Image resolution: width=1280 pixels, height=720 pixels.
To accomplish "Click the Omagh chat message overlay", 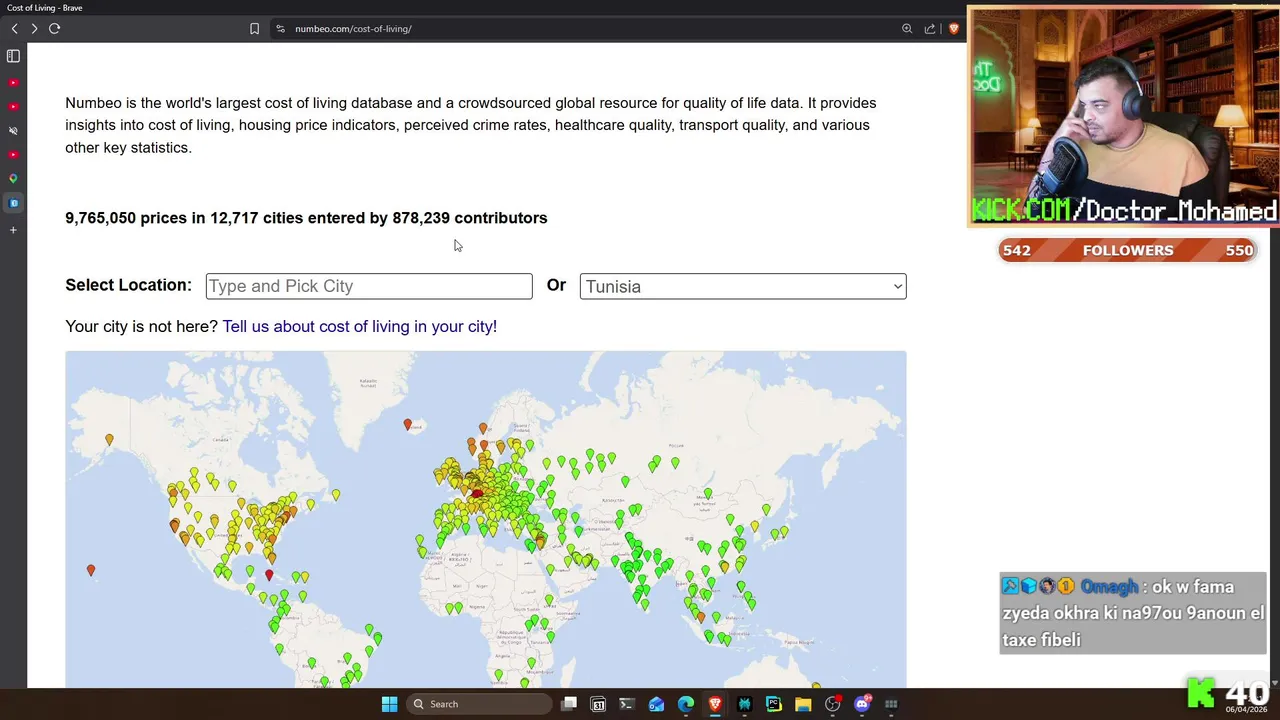I will pos(1133,613).
